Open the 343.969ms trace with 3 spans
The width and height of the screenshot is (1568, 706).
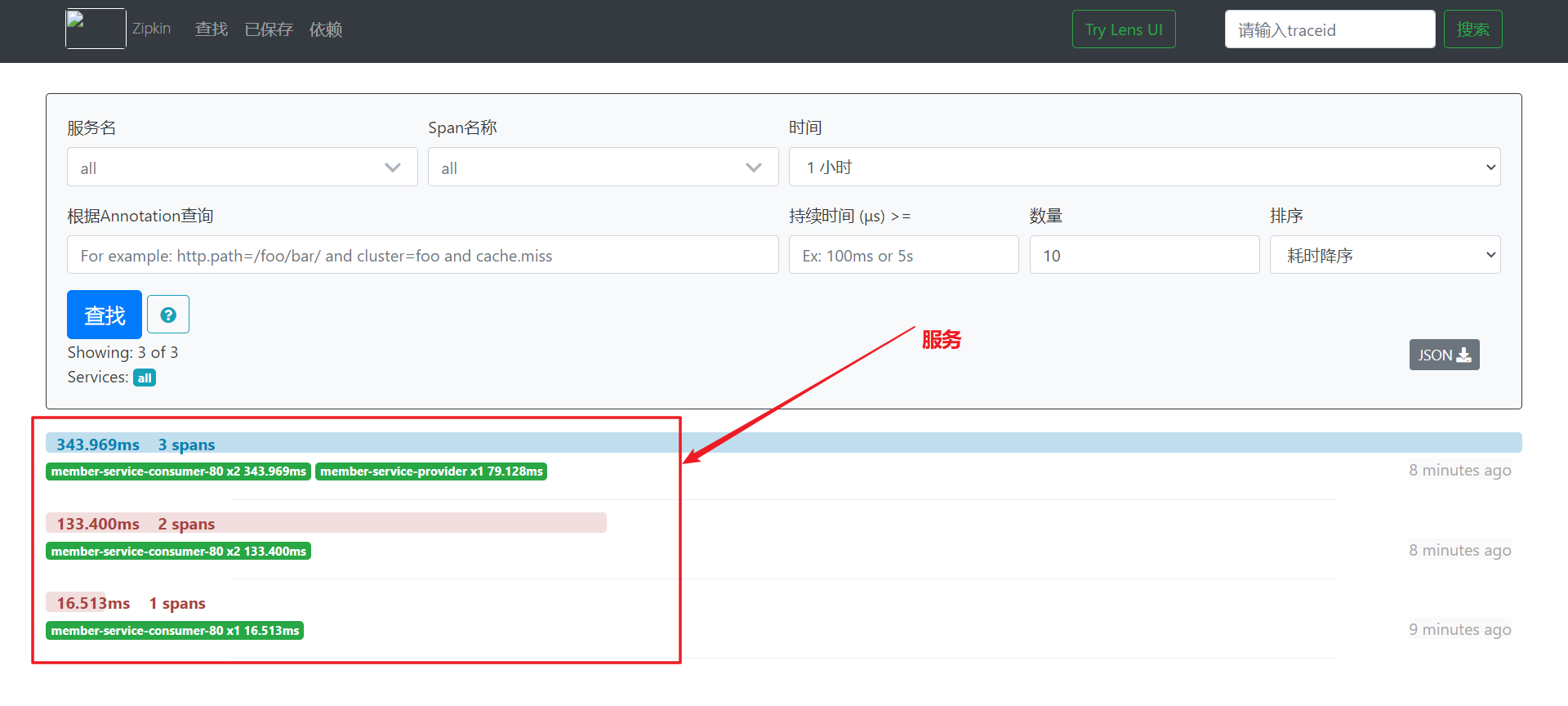[136, 445]
